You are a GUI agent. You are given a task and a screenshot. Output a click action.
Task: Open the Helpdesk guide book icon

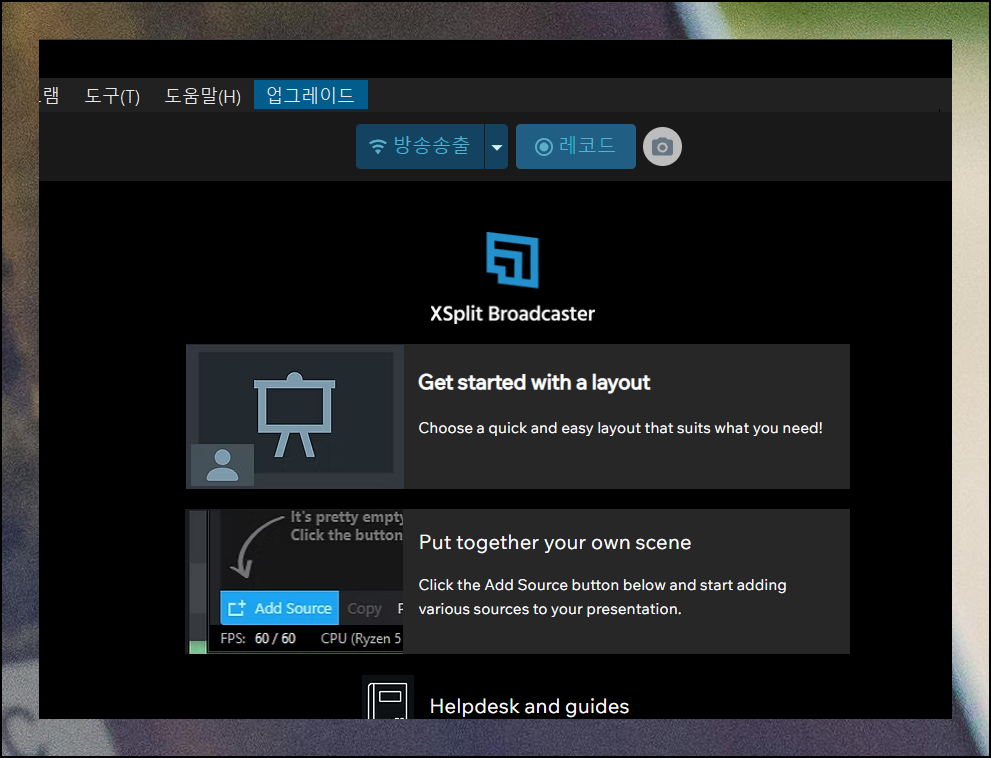pyautogui.click(x=387, y=699)
